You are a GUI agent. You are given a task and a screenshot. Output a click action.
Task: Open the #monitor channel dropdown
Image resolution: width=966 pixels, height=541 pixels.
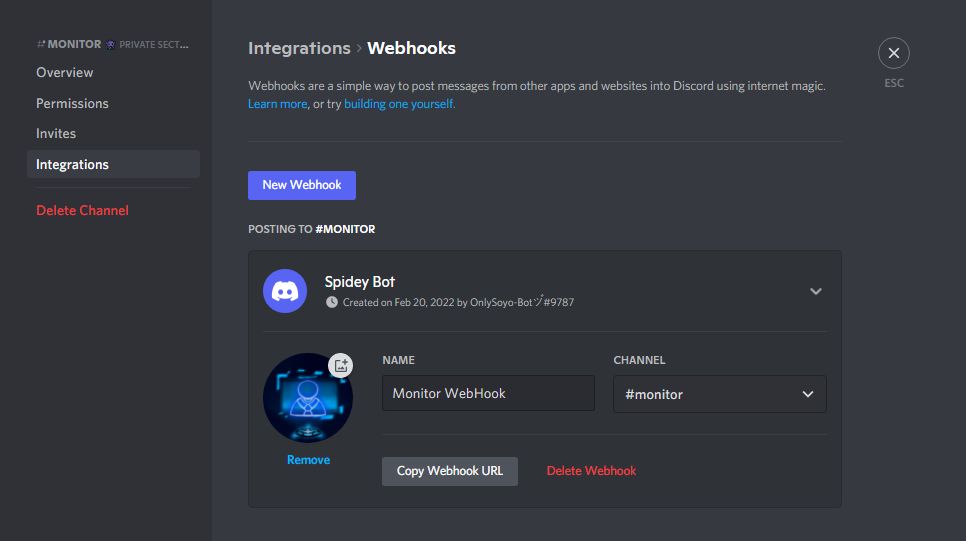point(720,394)
